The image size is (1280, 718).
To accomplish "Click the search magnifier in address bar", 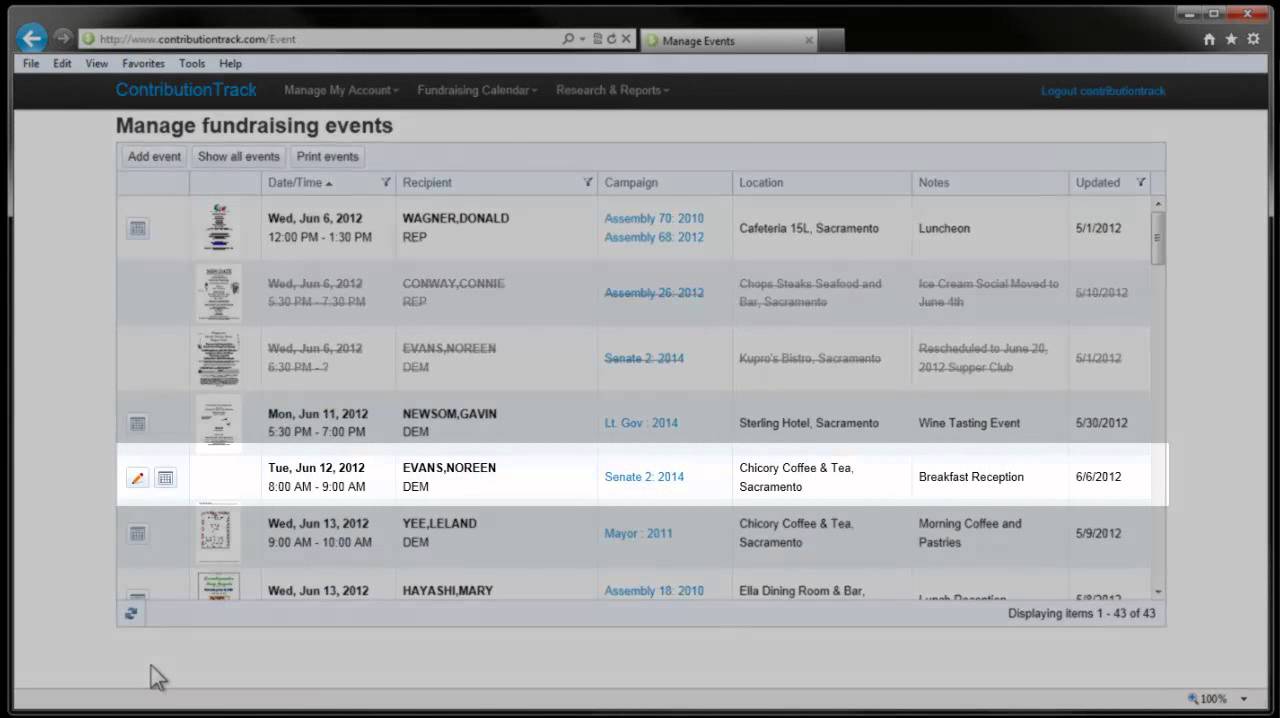I will click(x=568, y=39).
